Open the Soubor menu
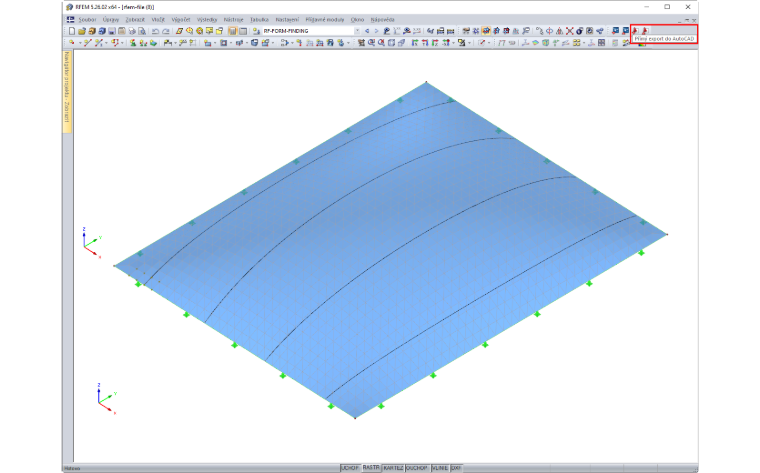 [87, 19]
